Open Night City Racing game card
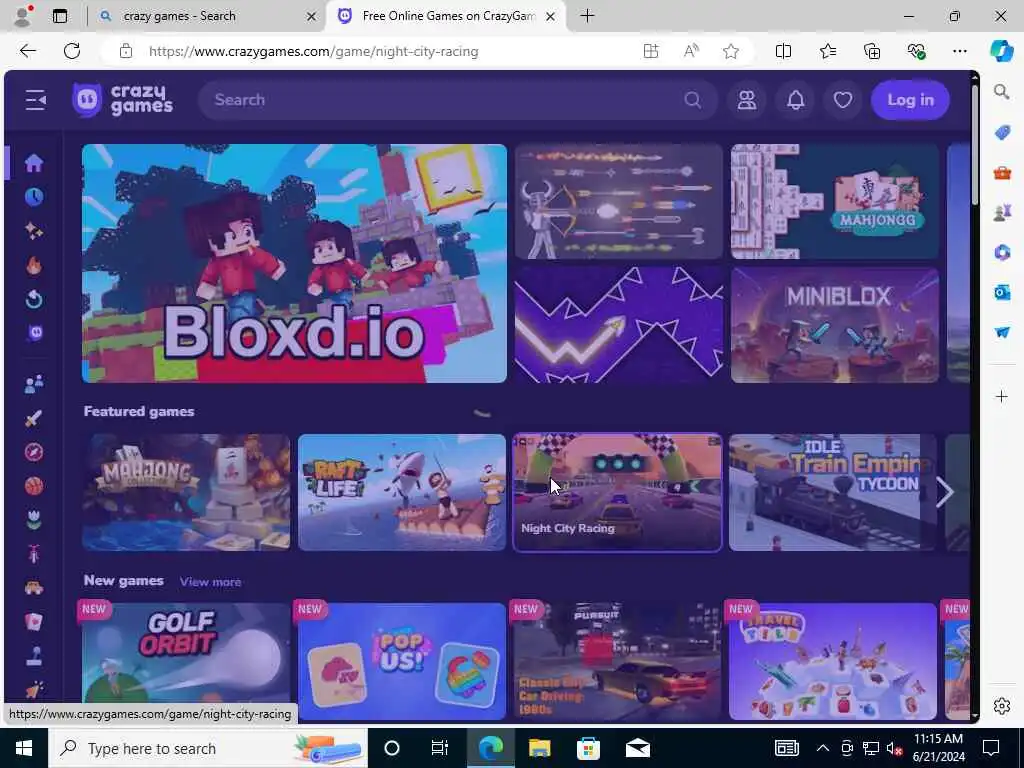Screen dimensions: 1024x768 click(618, 492)
